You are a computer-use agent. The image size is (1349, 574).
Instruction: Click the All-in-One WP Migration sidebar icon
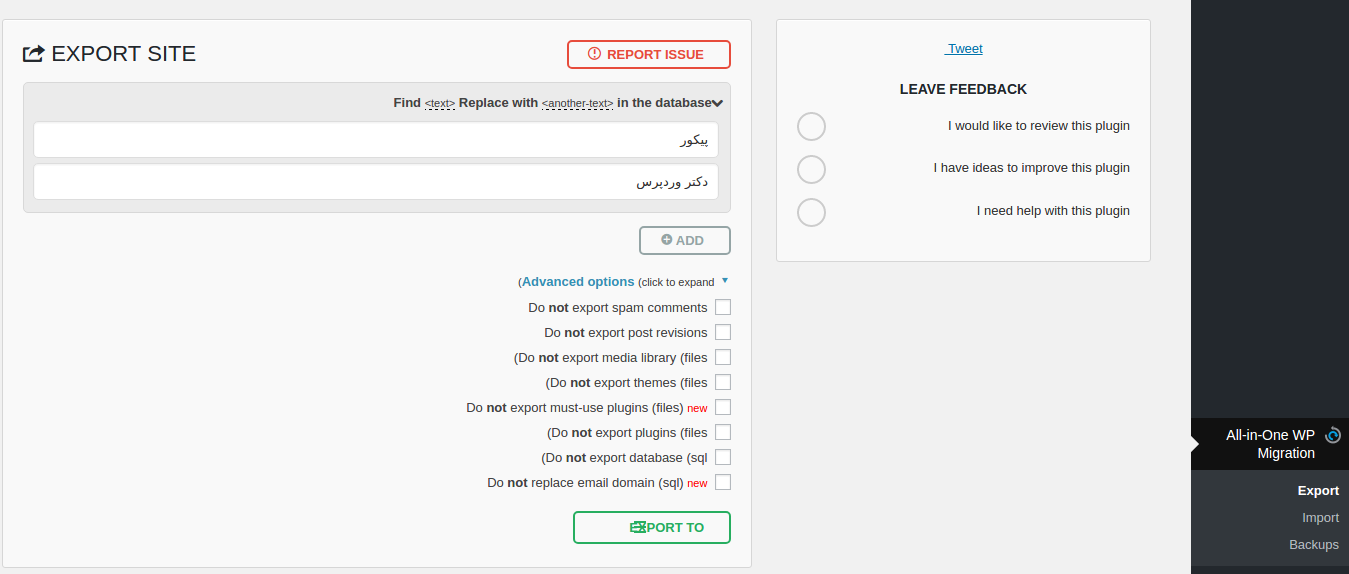click(x=1332, y=435)
